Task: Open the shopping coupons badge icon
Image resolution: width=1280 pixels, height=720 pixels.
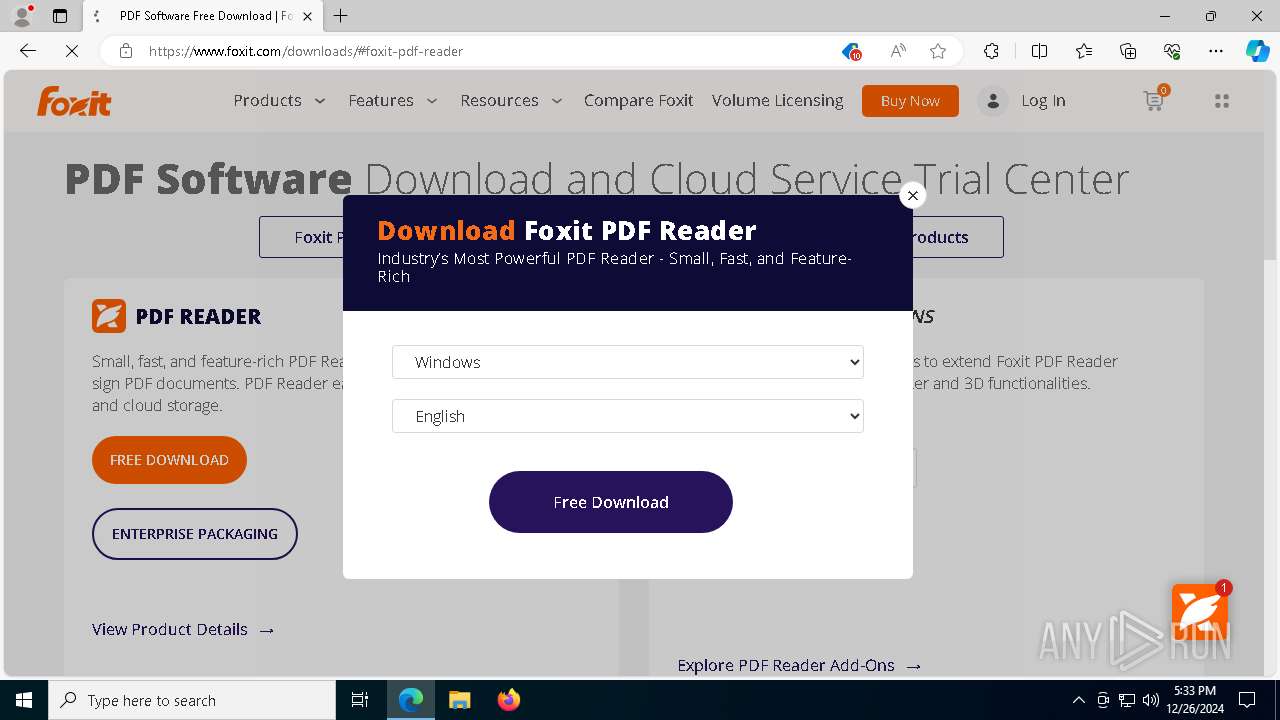Action: pos(851,51)
